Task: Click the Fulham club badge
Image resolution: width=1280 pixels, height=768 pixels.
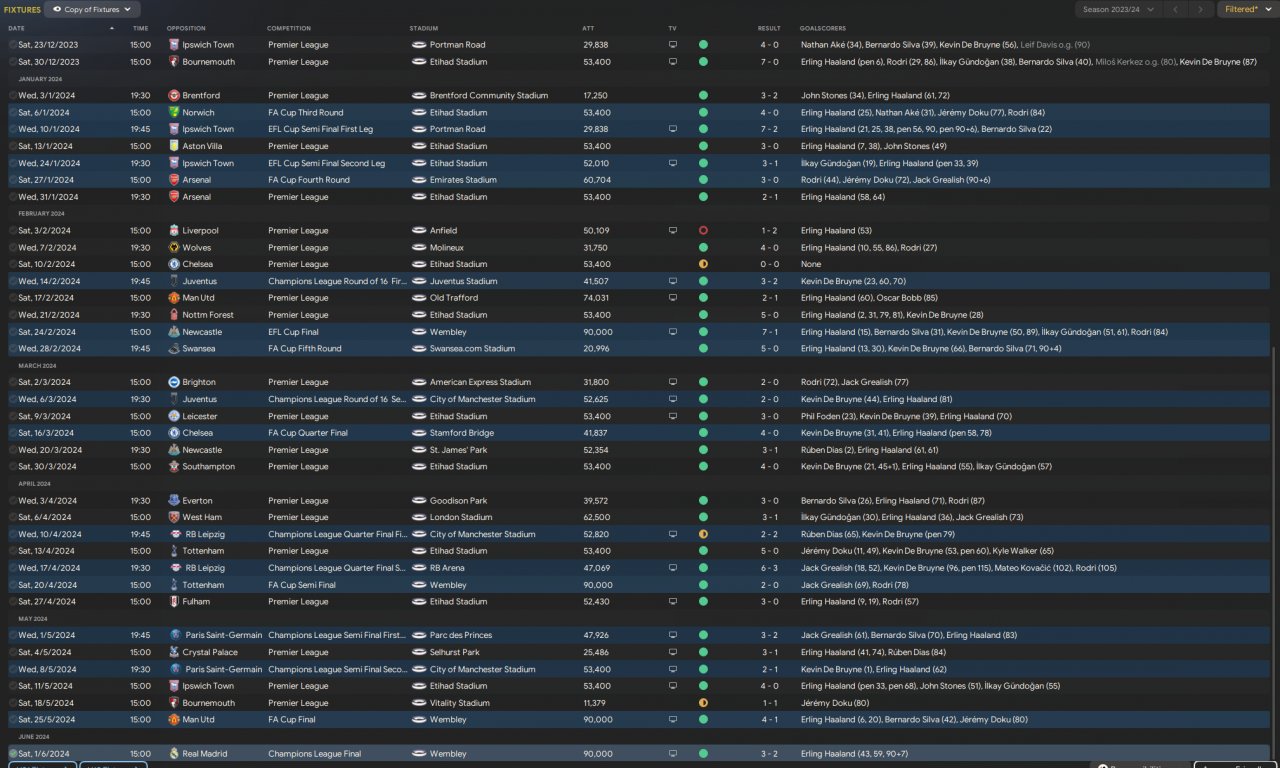Action: coord(174,602)
